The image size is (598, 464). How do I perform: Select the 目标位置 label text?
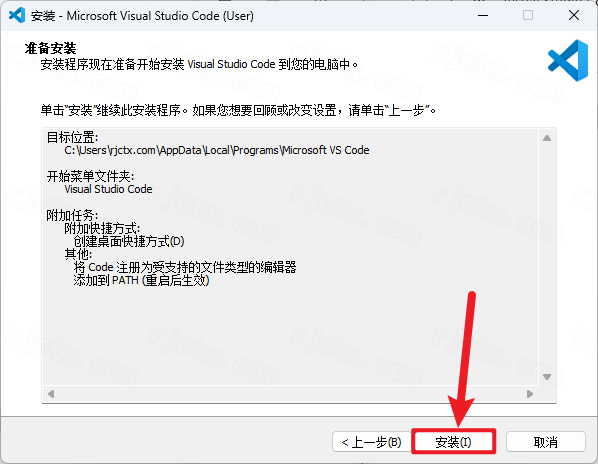72,137
